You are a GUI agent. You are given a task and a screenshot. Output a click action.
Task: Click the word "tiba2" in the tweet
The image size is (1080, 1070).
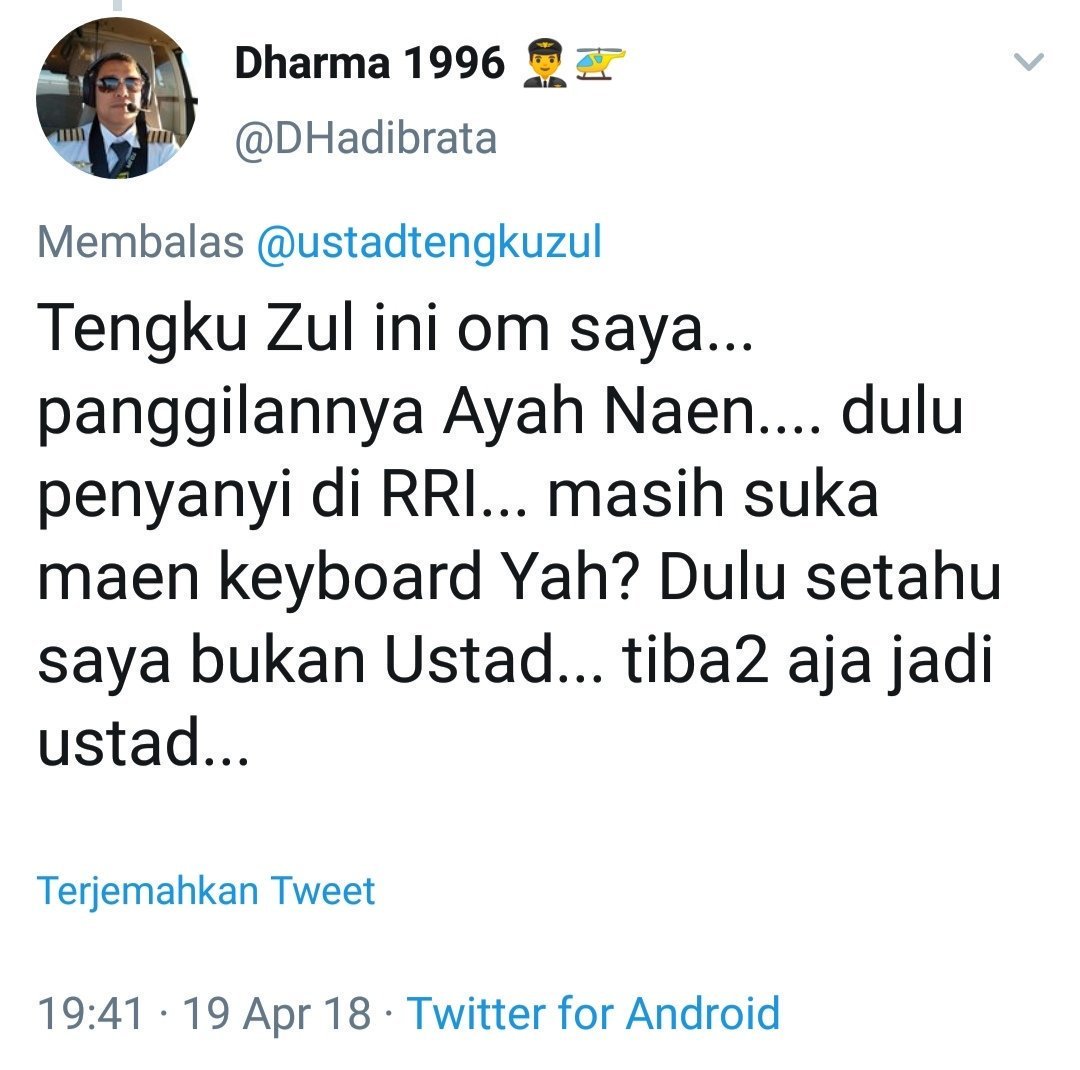(696, 660)
